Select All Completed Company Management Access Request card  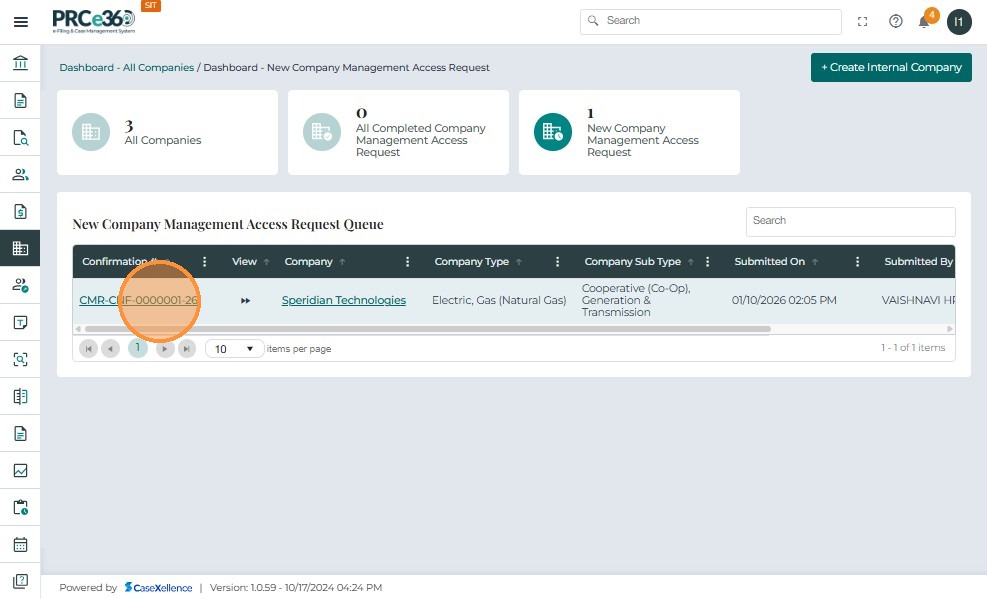pos(398,133)
